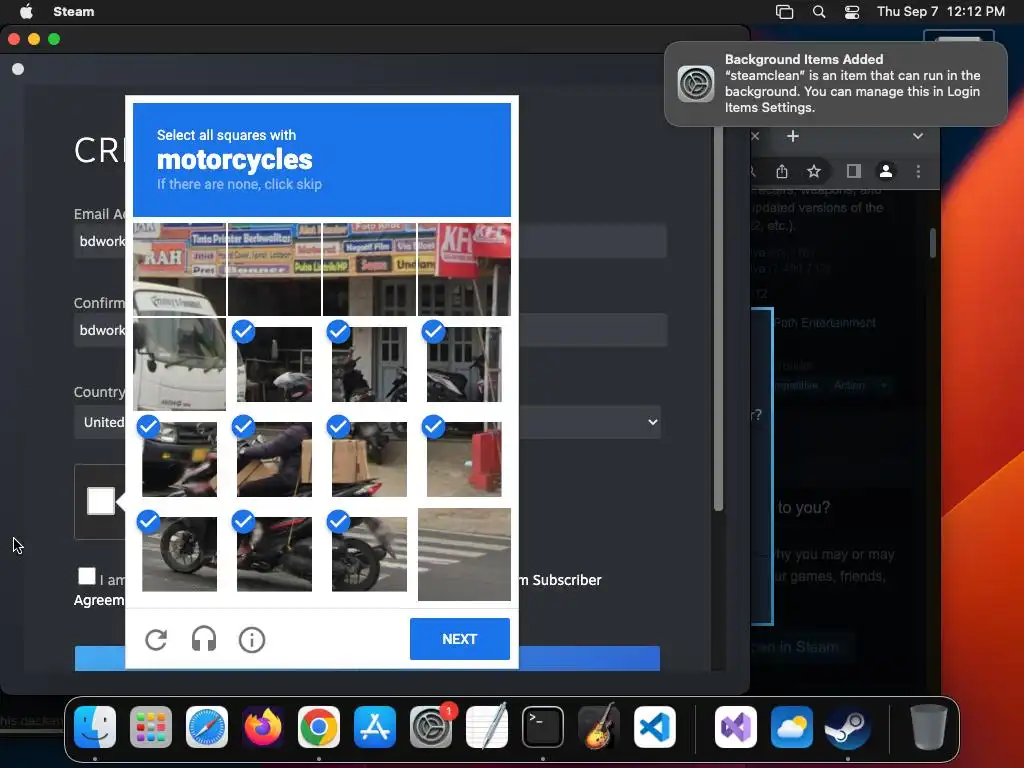The width and height of the screenshot is (1024, 768).
Task: Deselect the tile with the red barrier
Action: [464, 459]
